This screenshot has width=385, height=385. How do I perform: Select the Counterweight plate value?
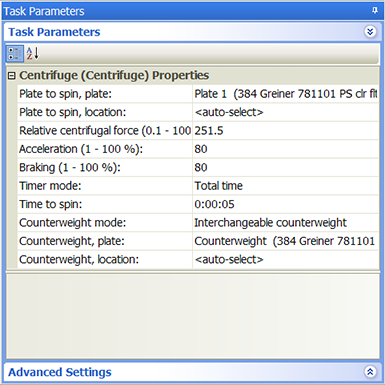pos(286,241)
